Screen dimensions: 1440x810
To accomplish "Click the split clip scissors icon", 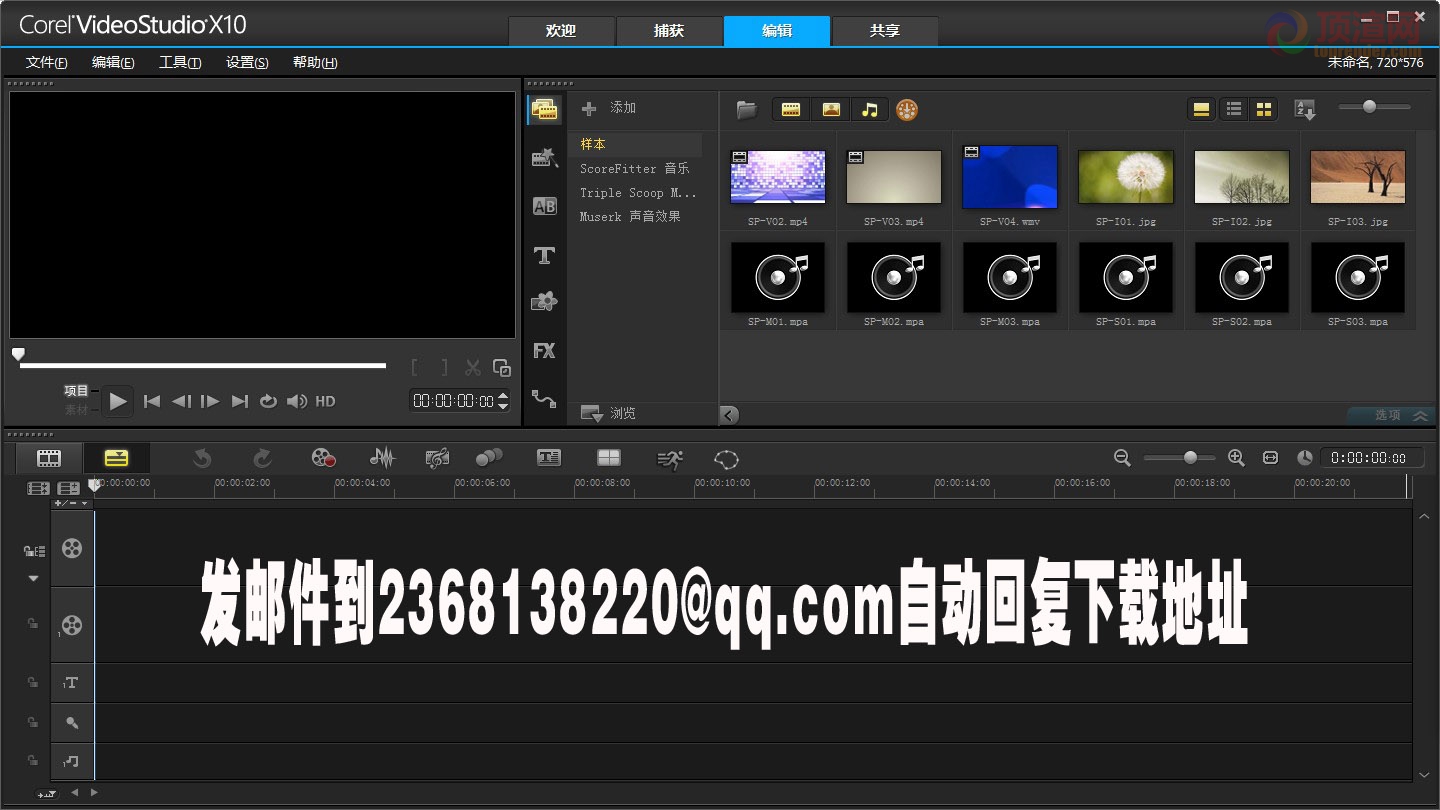I will [473, 368].
